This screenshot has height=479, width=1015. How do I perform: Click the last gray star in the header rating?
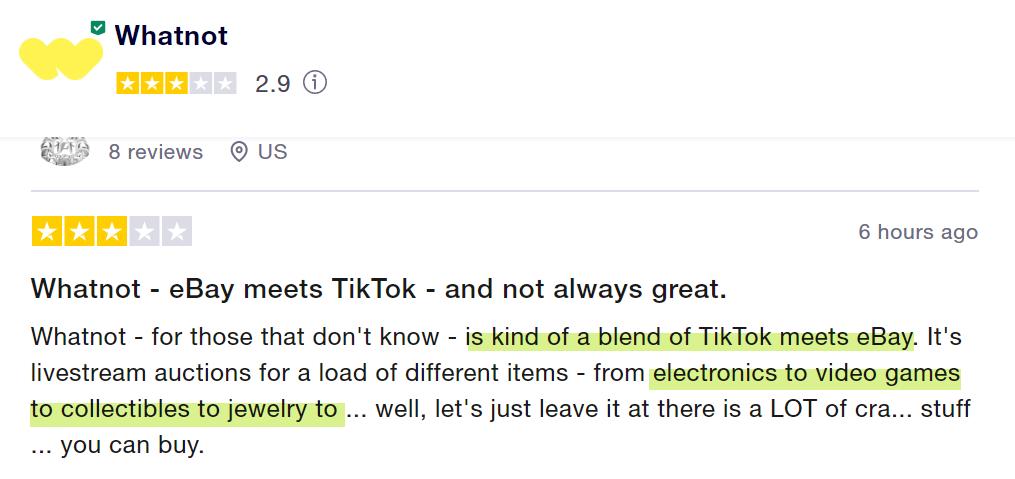[x=225, y=83]
